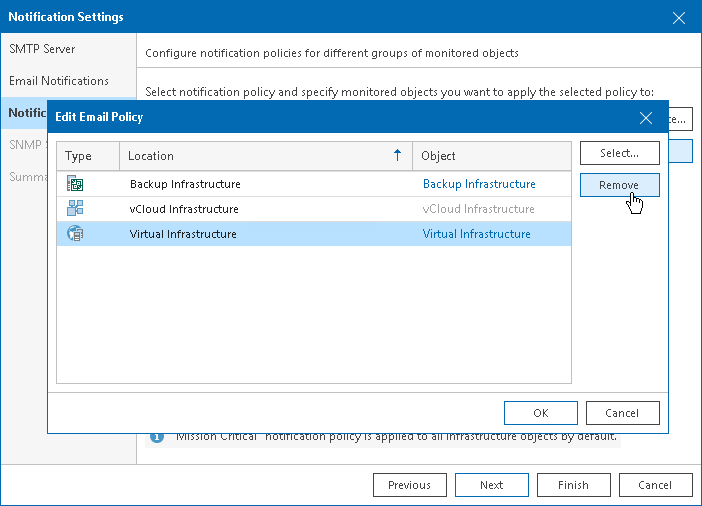Open the Email Notifications step
Viewport: 702px width, 506px height.
(x=59, y=80)
